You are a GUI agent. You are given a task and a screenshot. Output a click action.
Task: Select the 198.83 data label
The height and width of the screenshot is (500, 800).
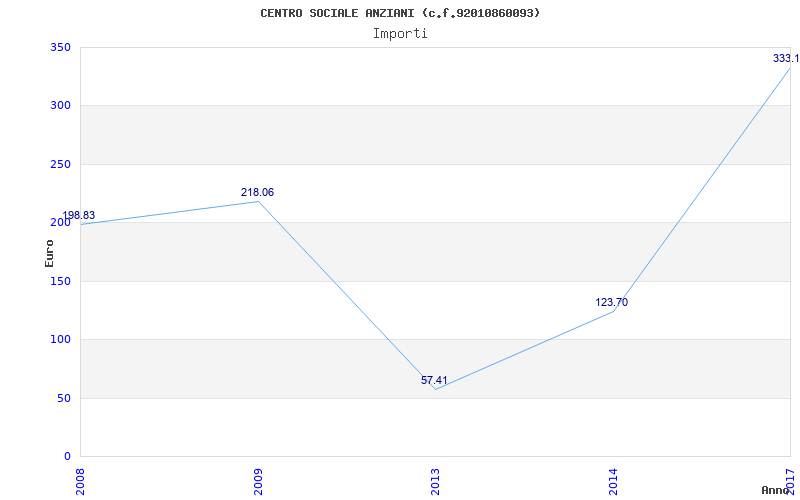point(79,215)
